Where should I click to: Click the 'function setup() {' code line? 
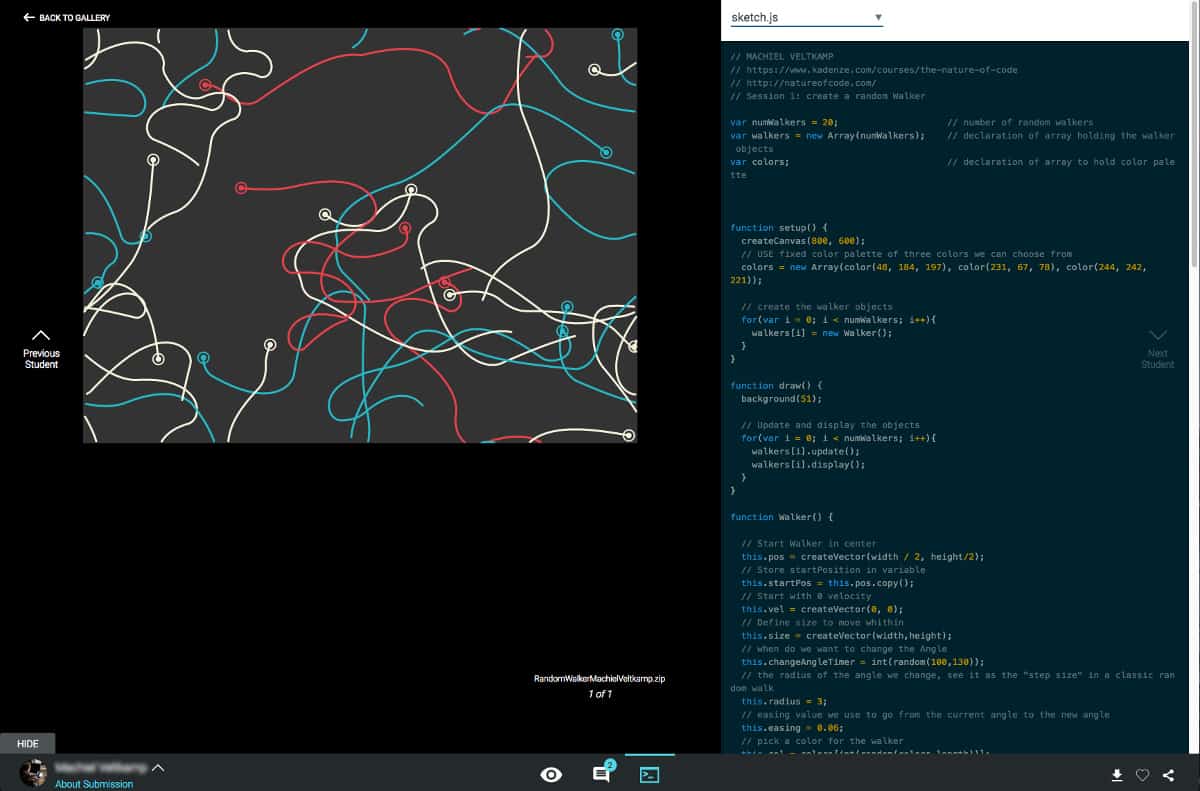coord(779,227)
